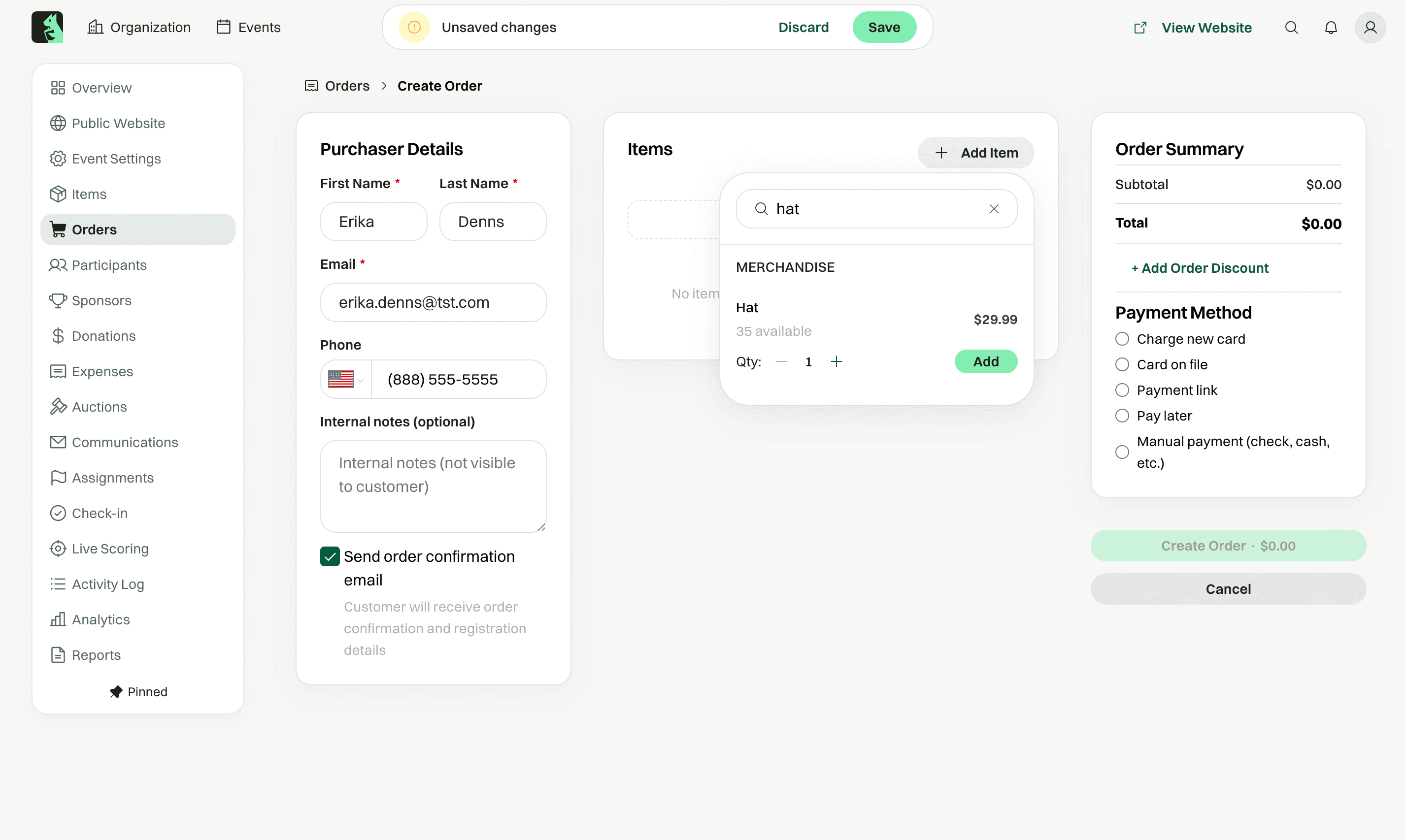Click the app logo icon
The width and height of the screenshot is (1406, 840).
[x=47, y=27]
